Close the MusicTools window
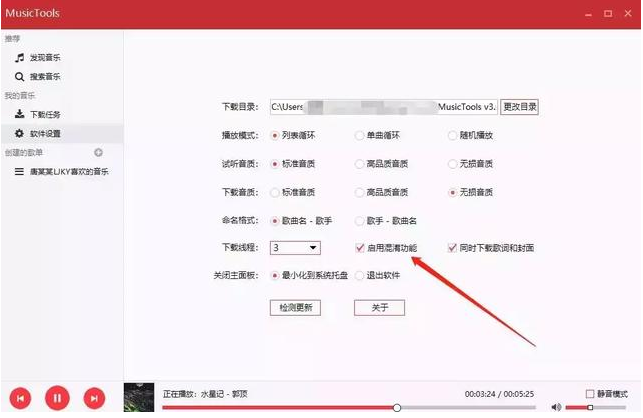Image resolution: width=643 pixels, height=418 pixels. tap(628, 14)
